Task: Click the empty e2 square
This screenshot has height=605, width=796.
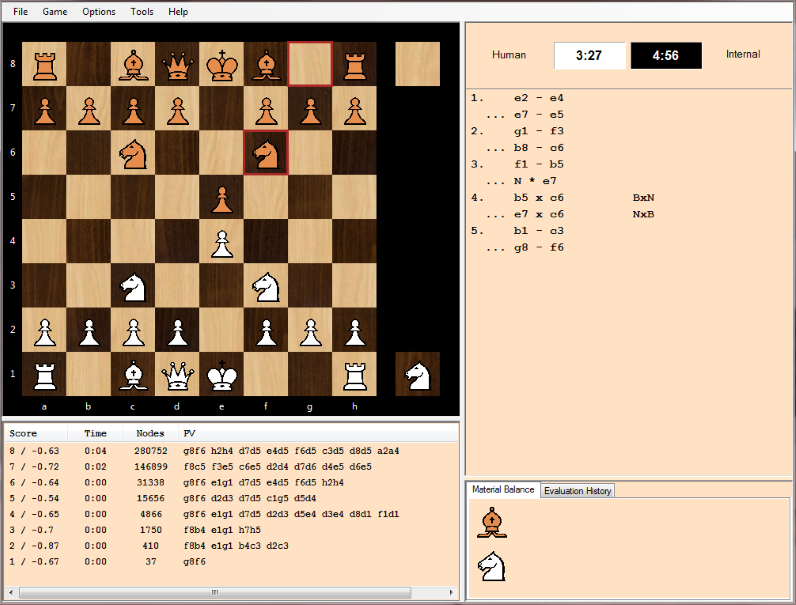Action: [221, 330]
